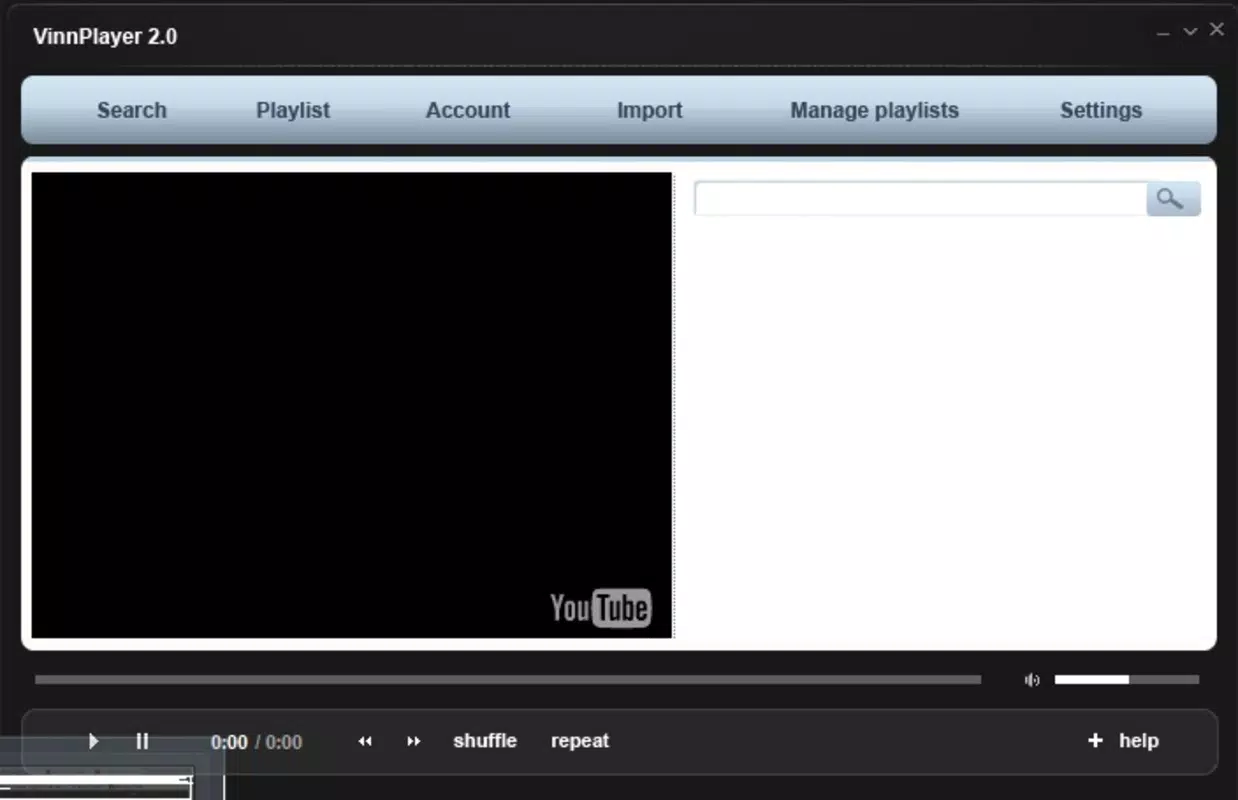The width and height of the screenshot is (1238, 800).
Task: Click the black video display area
Action: pos(352,405)
